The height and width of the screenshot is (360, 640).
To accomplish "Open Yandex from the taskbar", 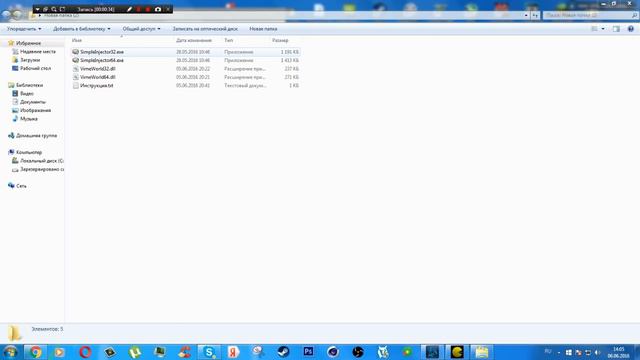I will coord(233,352).
